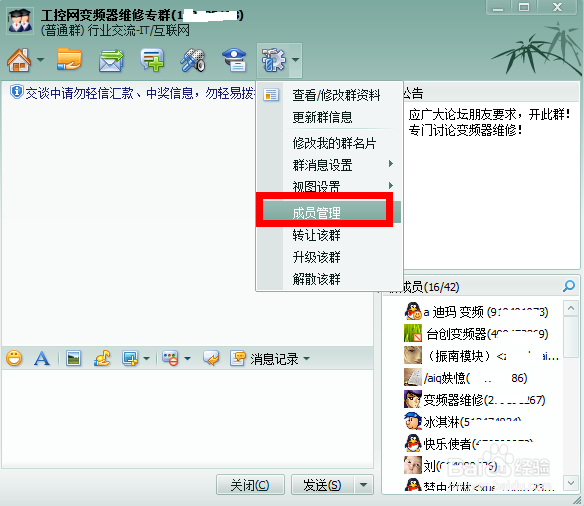Click into the message input box
This screenshot has width=584, height=506.
click(x=187, y=419)
